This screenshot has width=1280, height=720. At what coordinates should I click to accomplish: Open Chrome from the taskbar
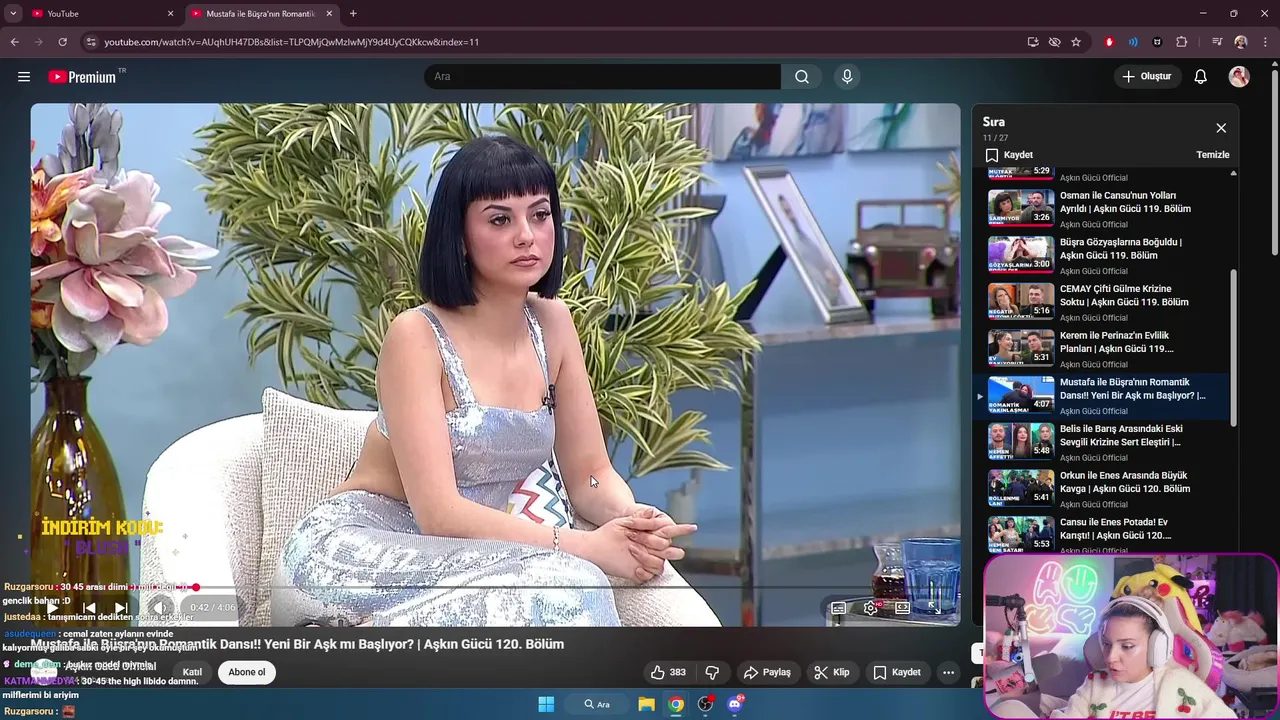pos(677,704)
